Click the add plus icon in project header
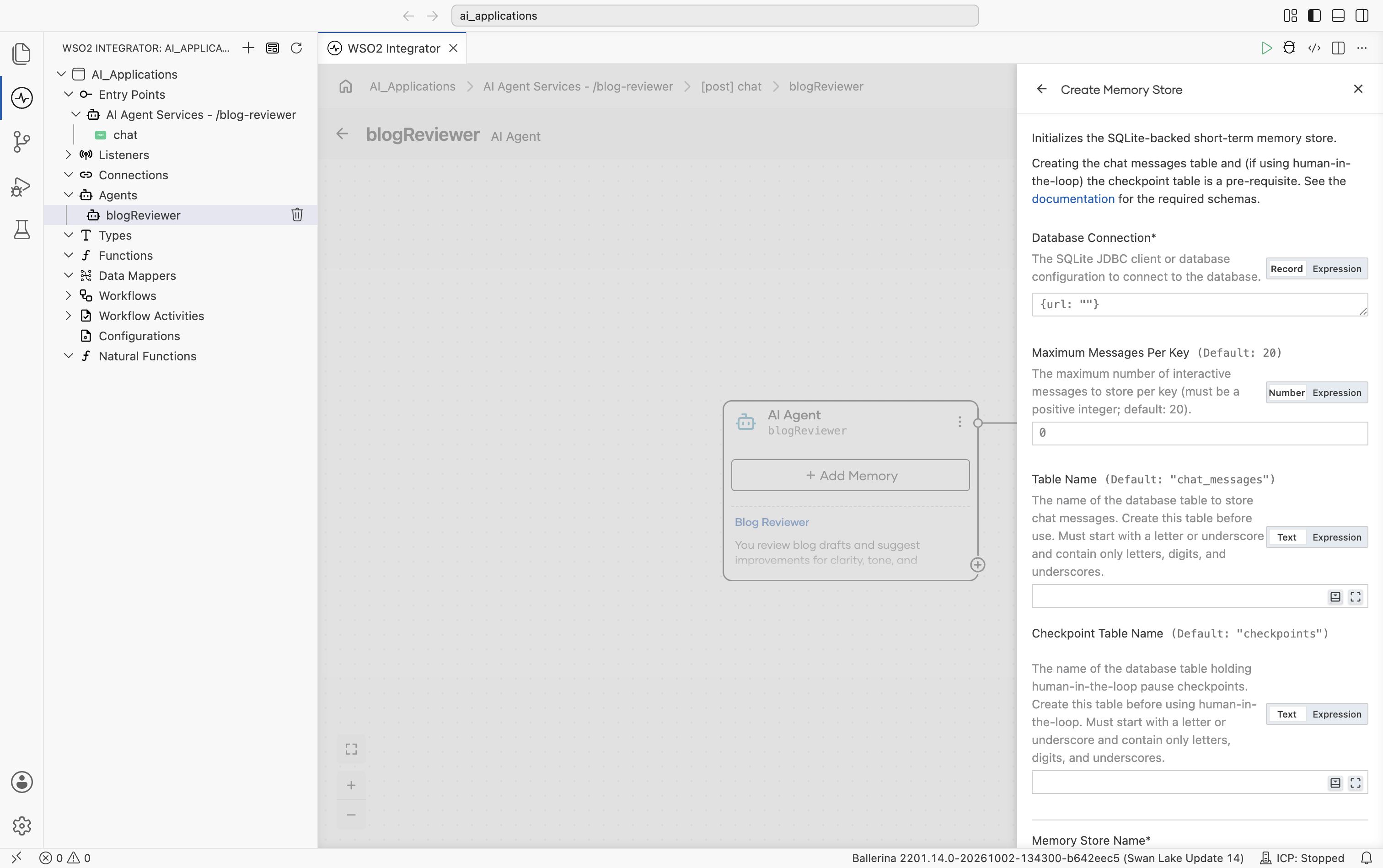The height and width of the screenshot is (868, 1383). [x=248, y=48]
